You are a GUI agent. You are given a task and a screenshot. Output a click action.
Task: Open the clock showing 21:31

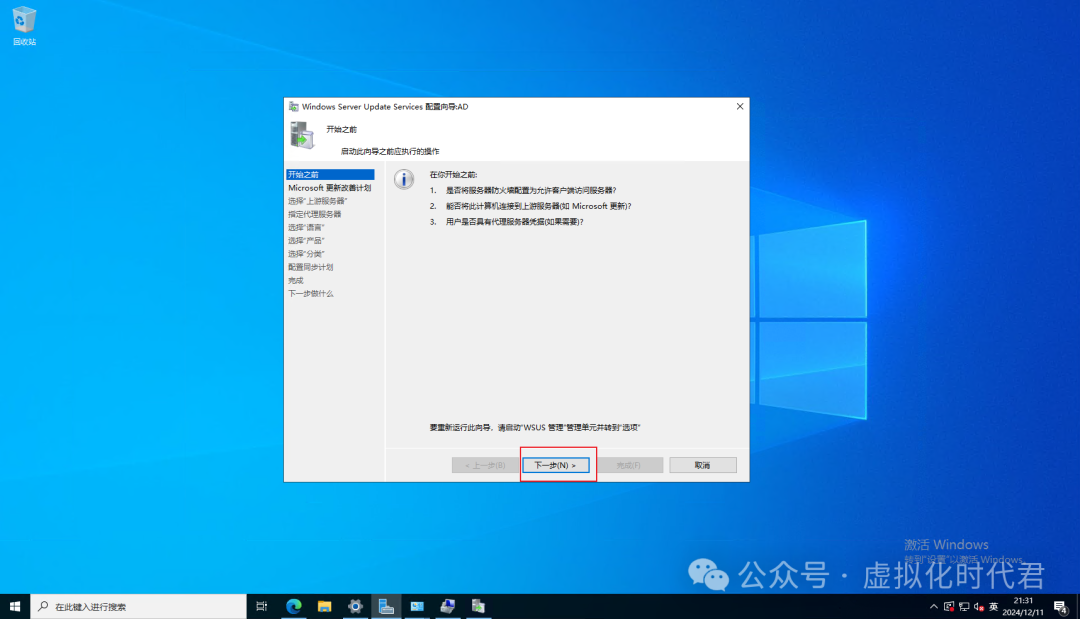(x=1023, y=607)
